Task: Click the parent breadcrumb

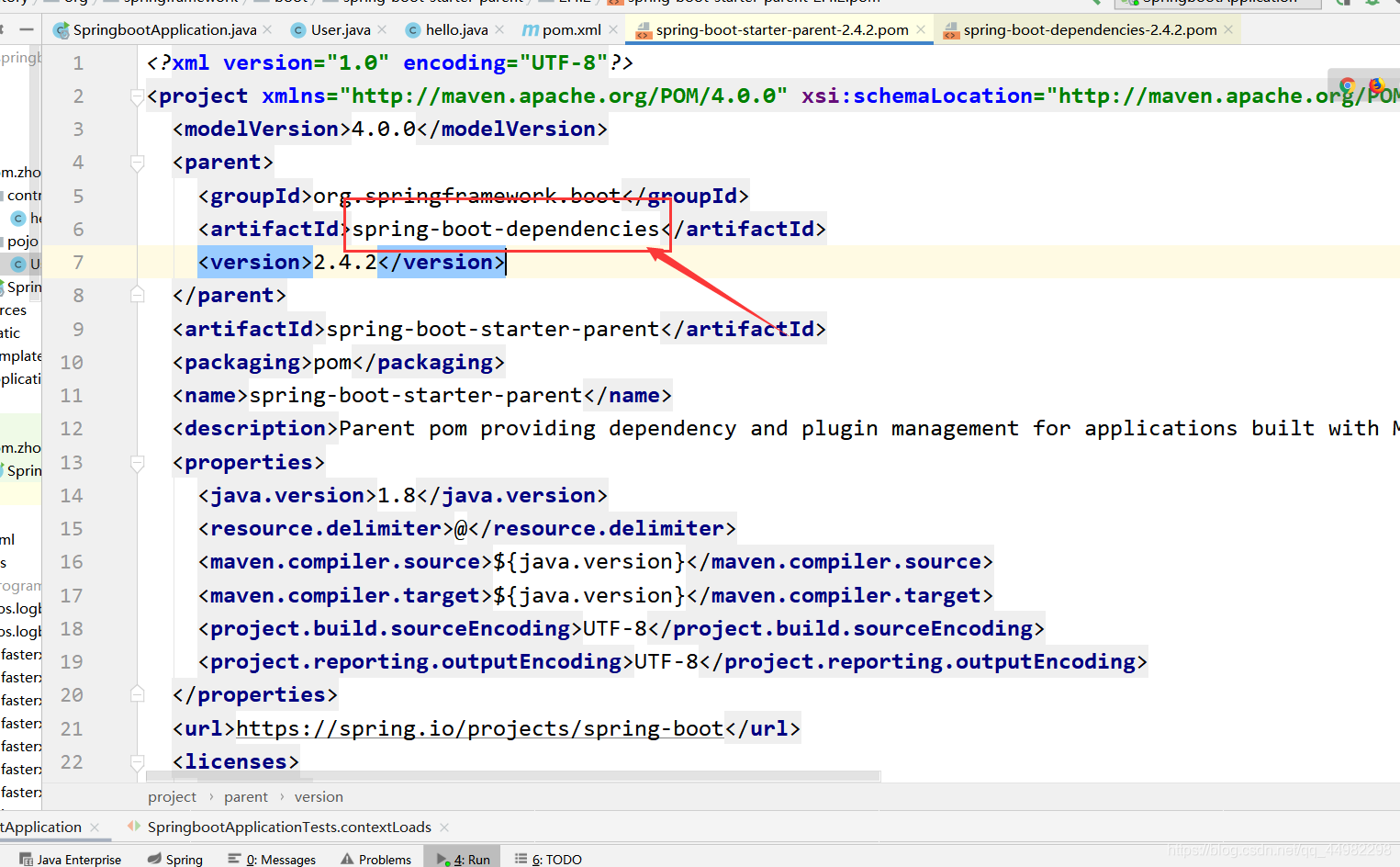Action: click(x=246, y=797)
